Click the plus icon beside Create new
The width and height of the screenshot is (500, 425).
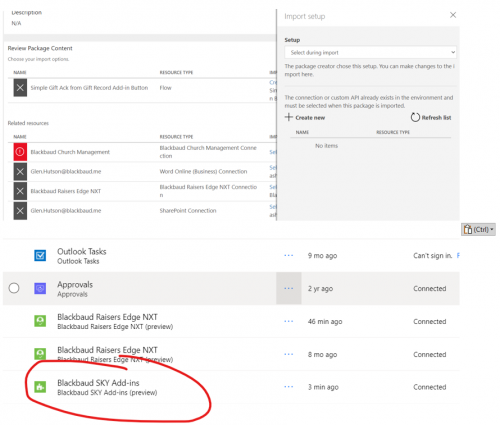point(289,117)
